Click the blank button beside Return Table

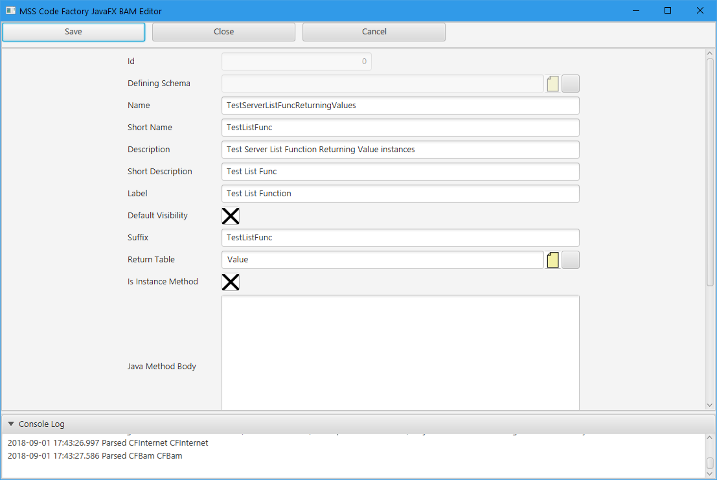571,260
